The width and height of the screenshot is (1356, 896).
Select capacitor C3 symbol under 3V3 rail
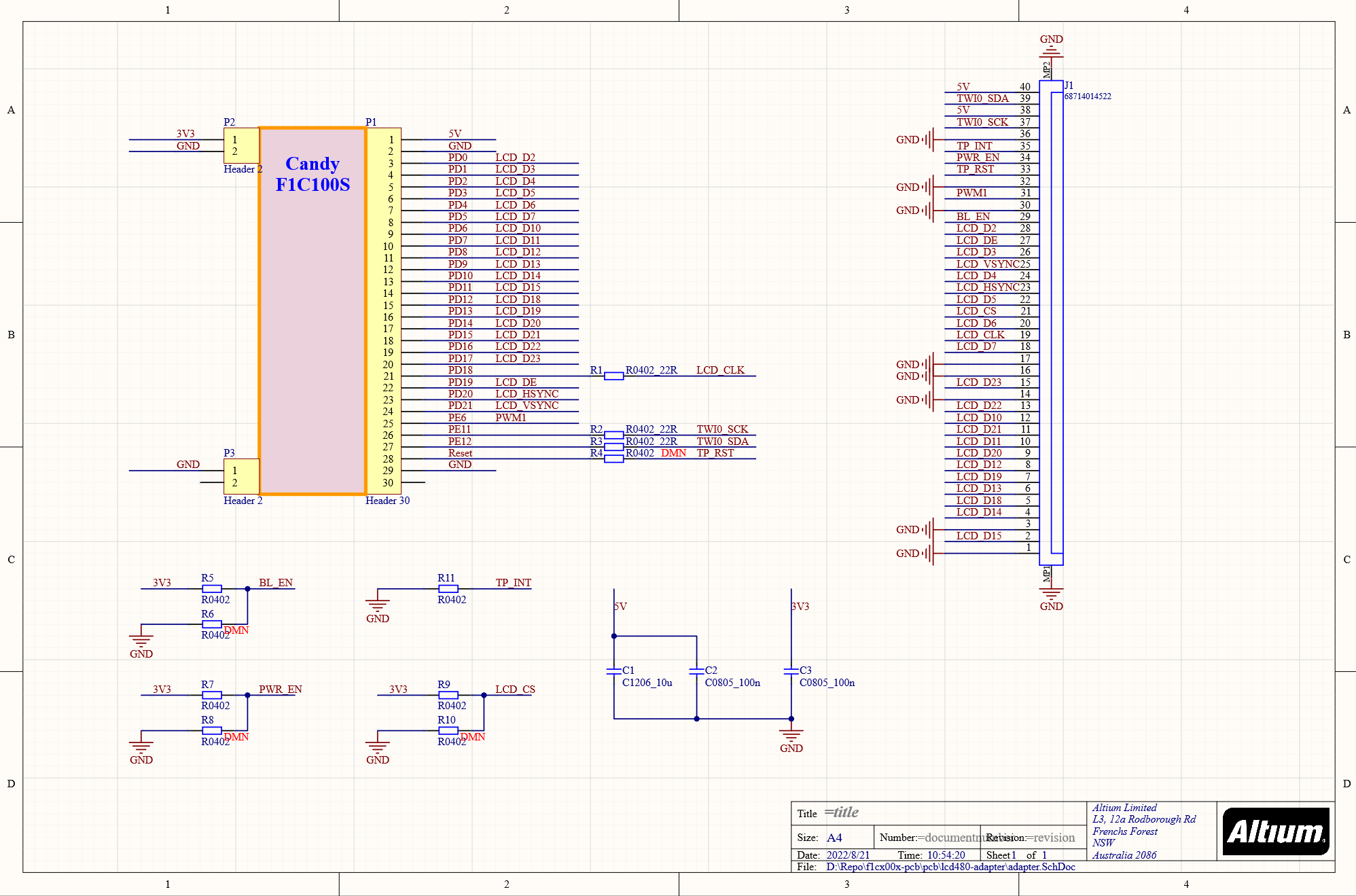coord(791,671)
